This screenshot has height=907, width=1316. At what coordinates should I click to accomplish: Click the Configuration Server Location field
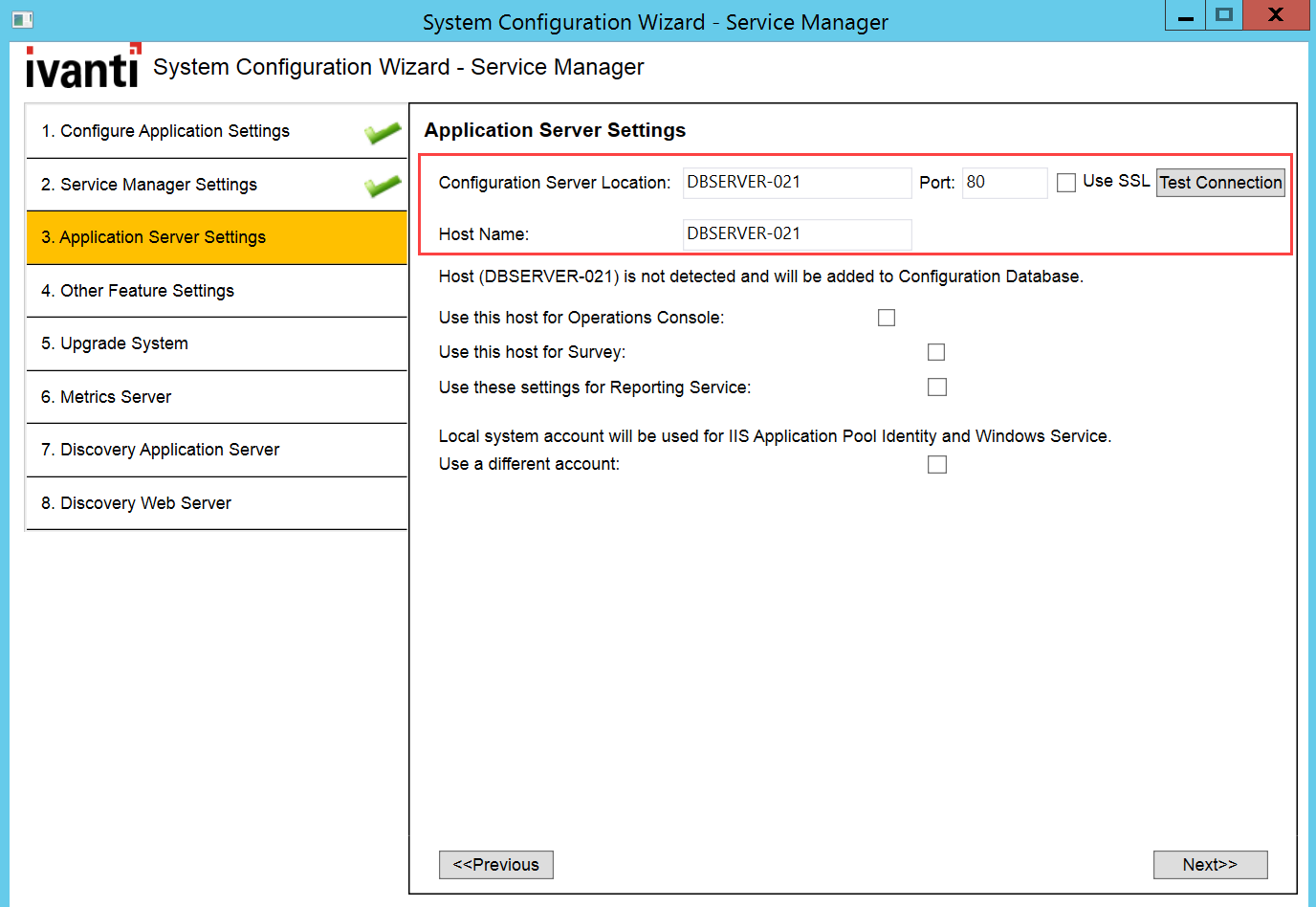(797, 183)
